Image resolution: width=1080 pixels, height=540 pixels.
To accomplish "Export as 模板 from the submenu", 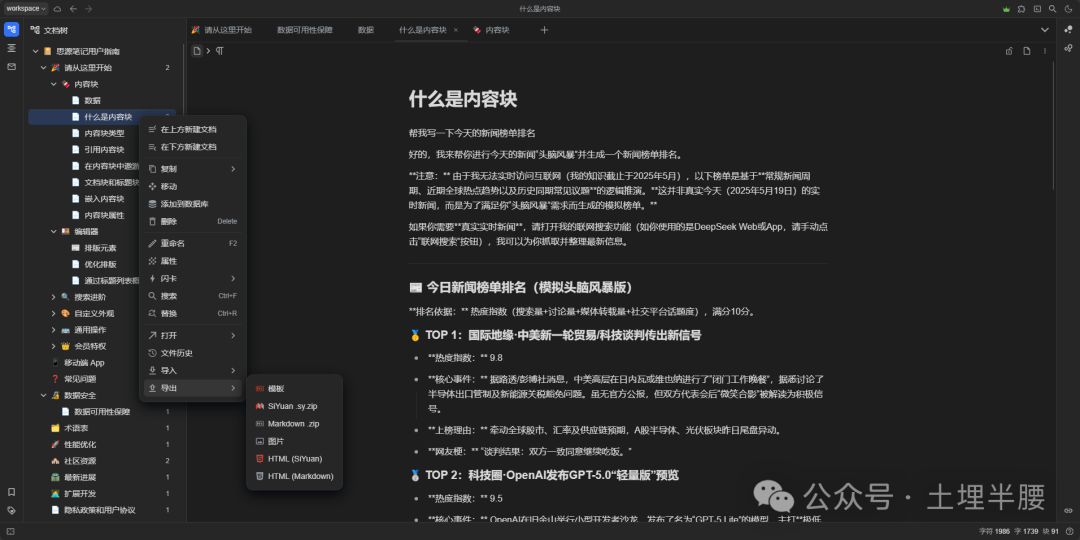I will (x=294, y=389).
